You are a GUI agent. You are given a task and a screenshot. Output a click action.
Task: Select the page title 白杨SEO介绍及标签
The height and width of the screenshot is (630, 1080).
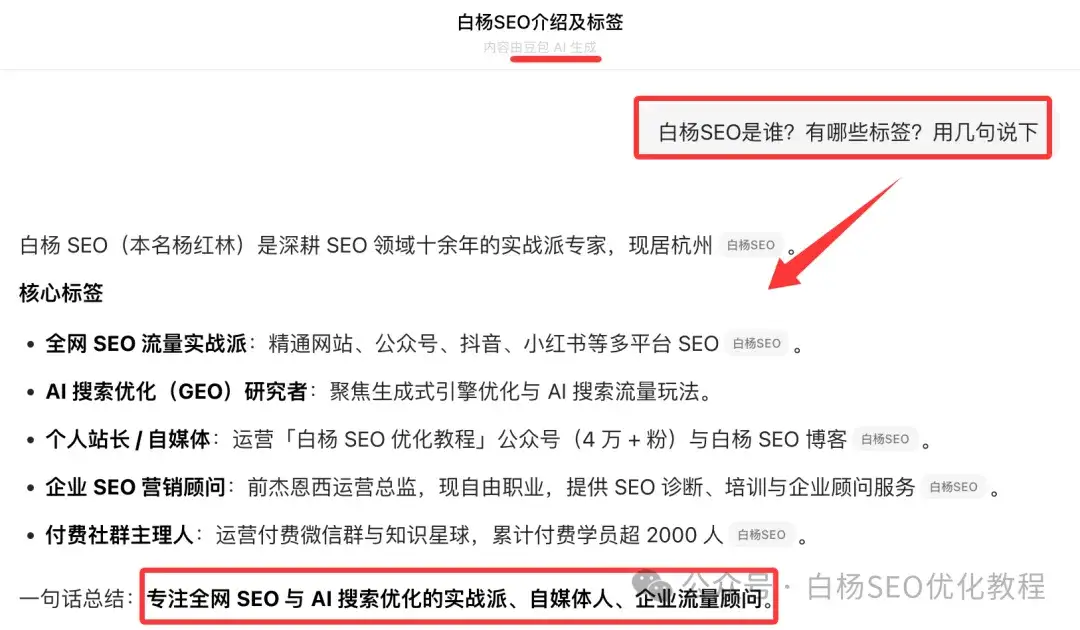[x=540, y=22]
